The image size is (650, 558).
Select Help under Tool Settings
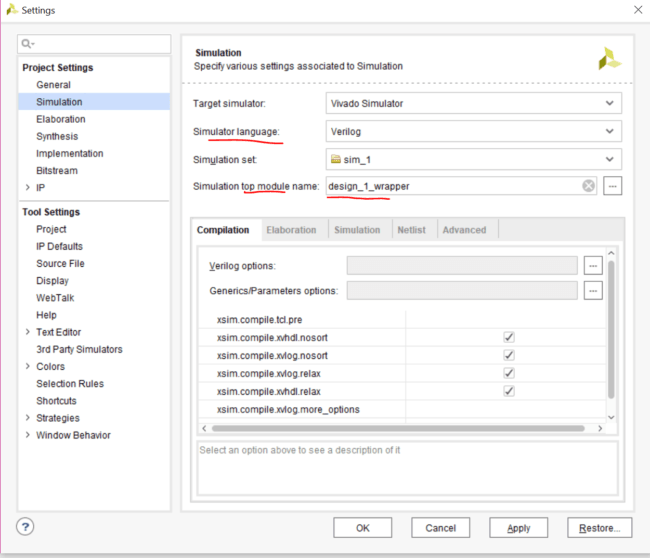tap(46, 315)
